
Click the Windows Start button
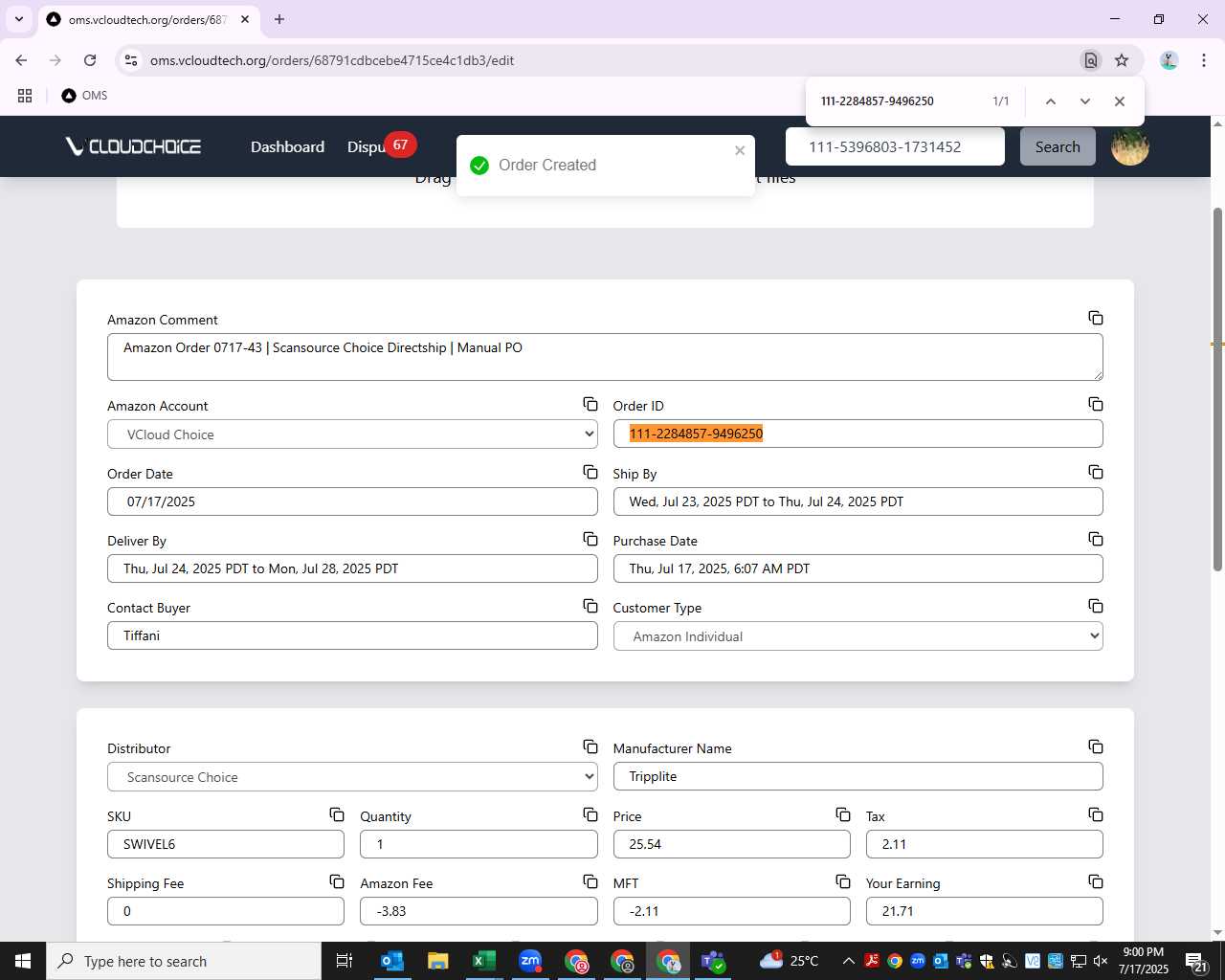[x=23, y=961]
